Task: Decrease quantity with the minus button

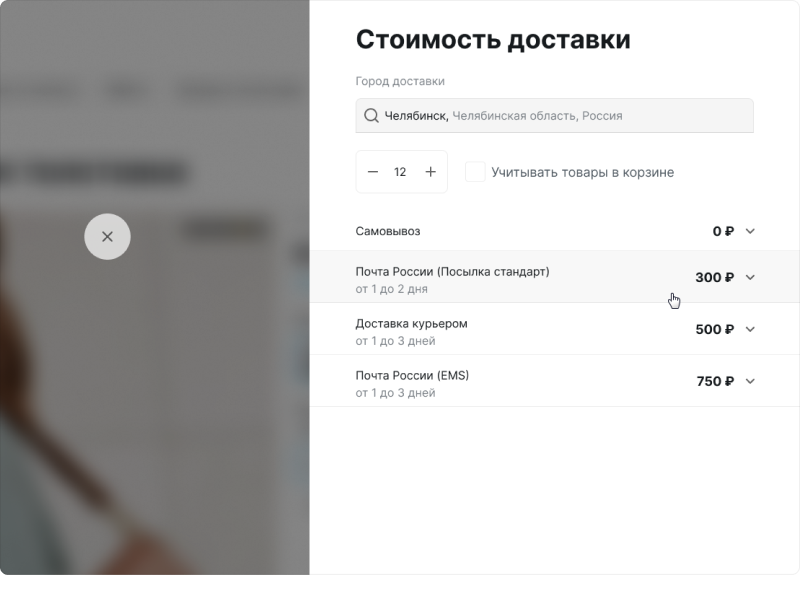Action: pyautogui.click(x=373, y=172)
